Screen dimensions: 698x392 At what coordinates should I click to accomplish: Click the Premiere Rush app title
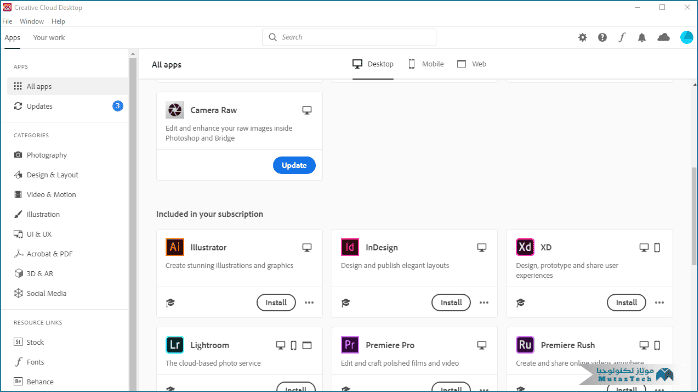[568, 345]
